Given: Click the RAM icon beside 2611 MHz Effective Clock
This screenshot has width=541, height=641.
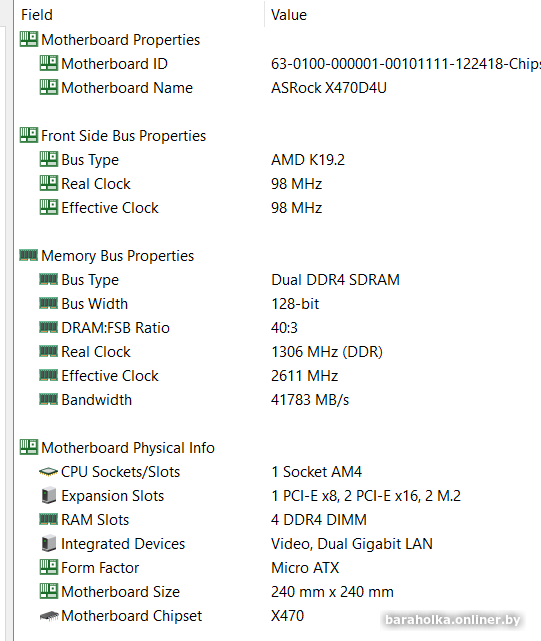Looking at the screenshot, I should 49,375.
